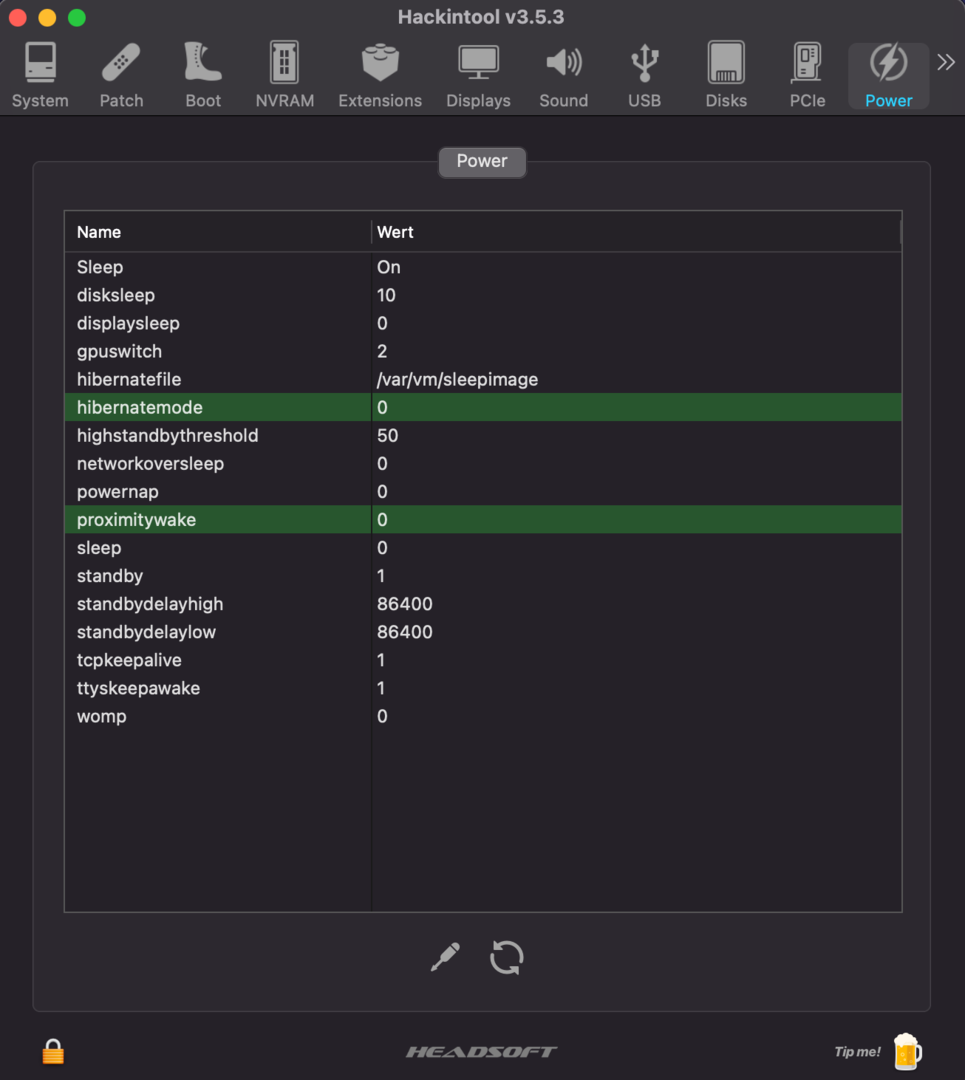Select the tcpkeepalive row
This screenshot has height=1080, width=965.
(x=483, y=661)
